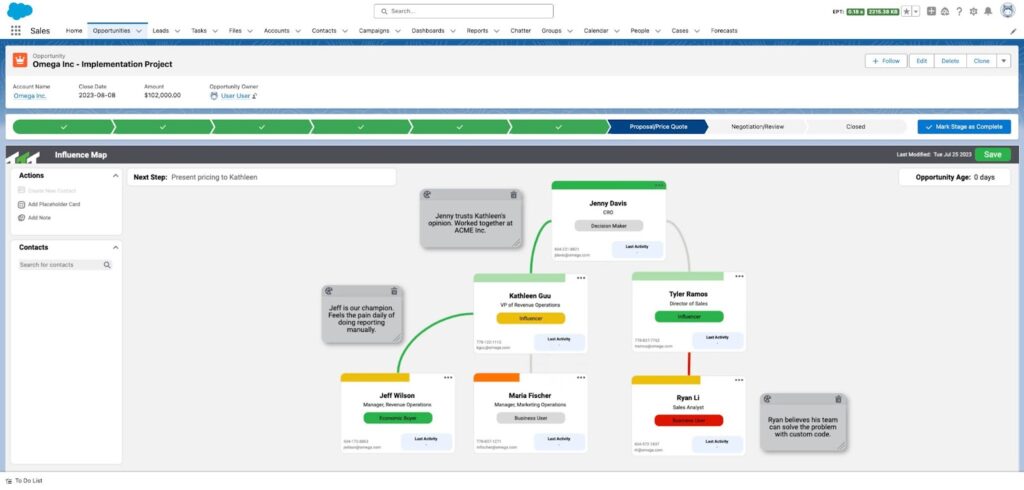1024x490 pixels.
Task: Select the Negotiation/Review path stage
Action: coord(757,127)
